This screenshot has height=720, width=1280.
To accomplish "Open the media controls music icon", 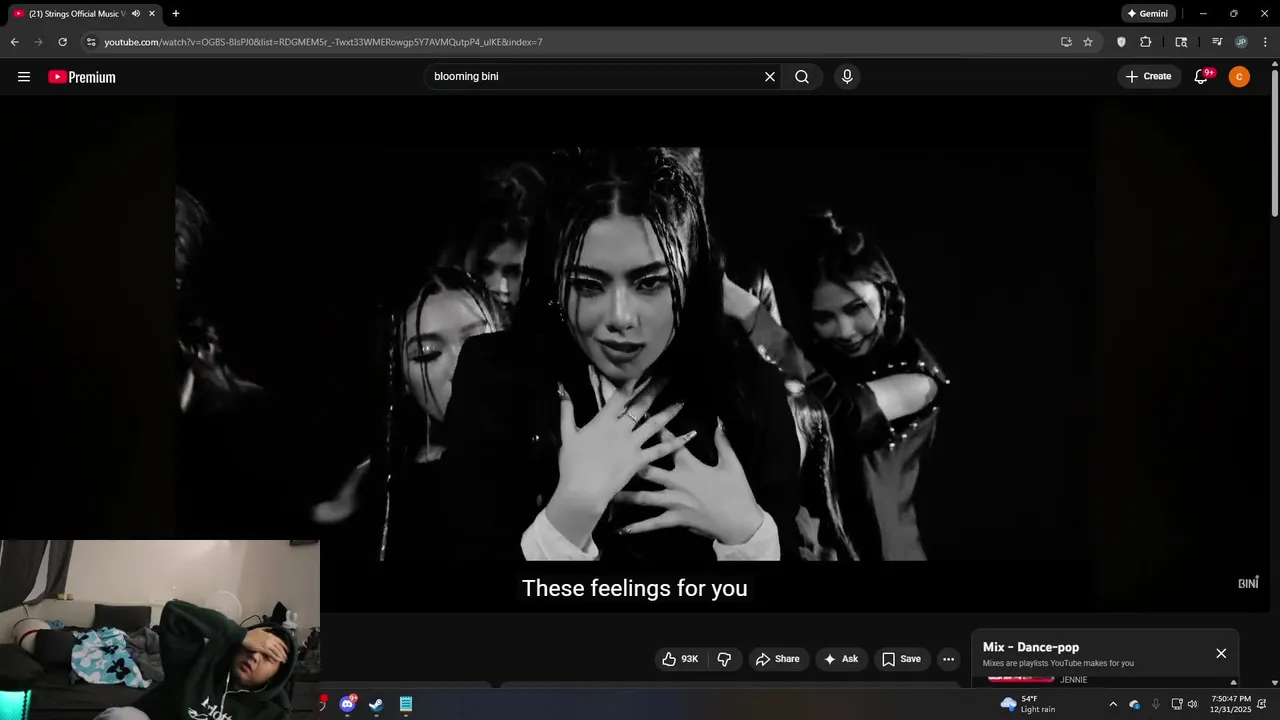I will [x=1217, y=42].
